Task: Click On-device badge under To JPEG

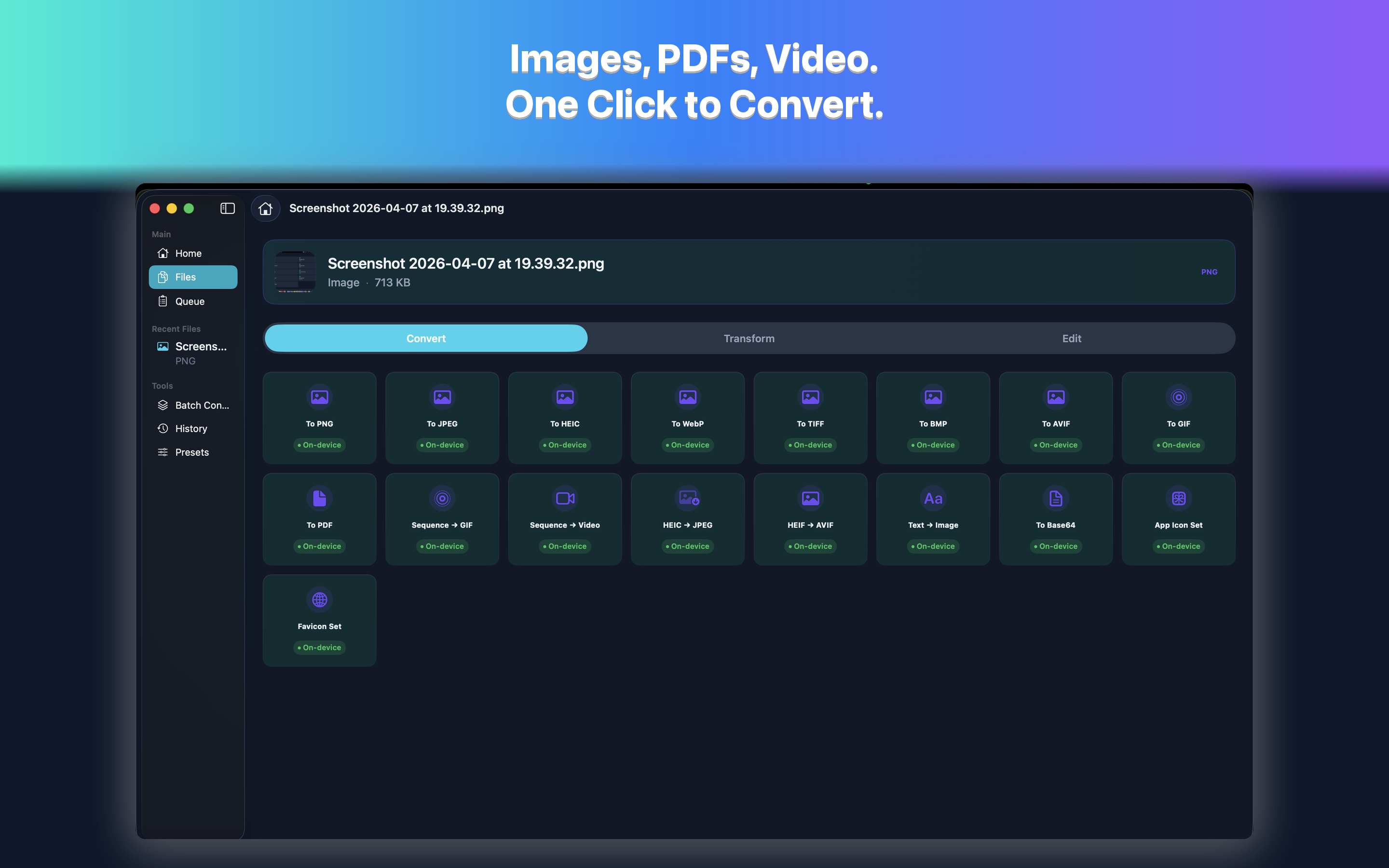Action: 443,445
